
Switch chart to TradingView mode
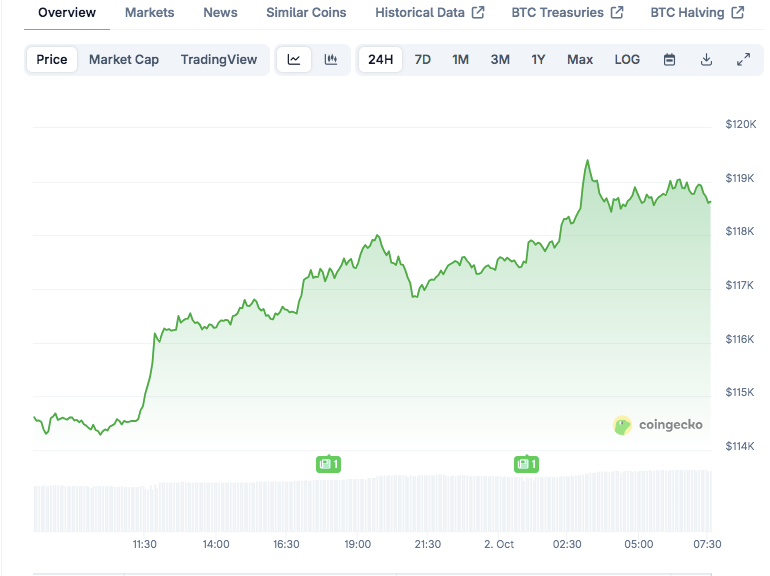pos(219,60)
